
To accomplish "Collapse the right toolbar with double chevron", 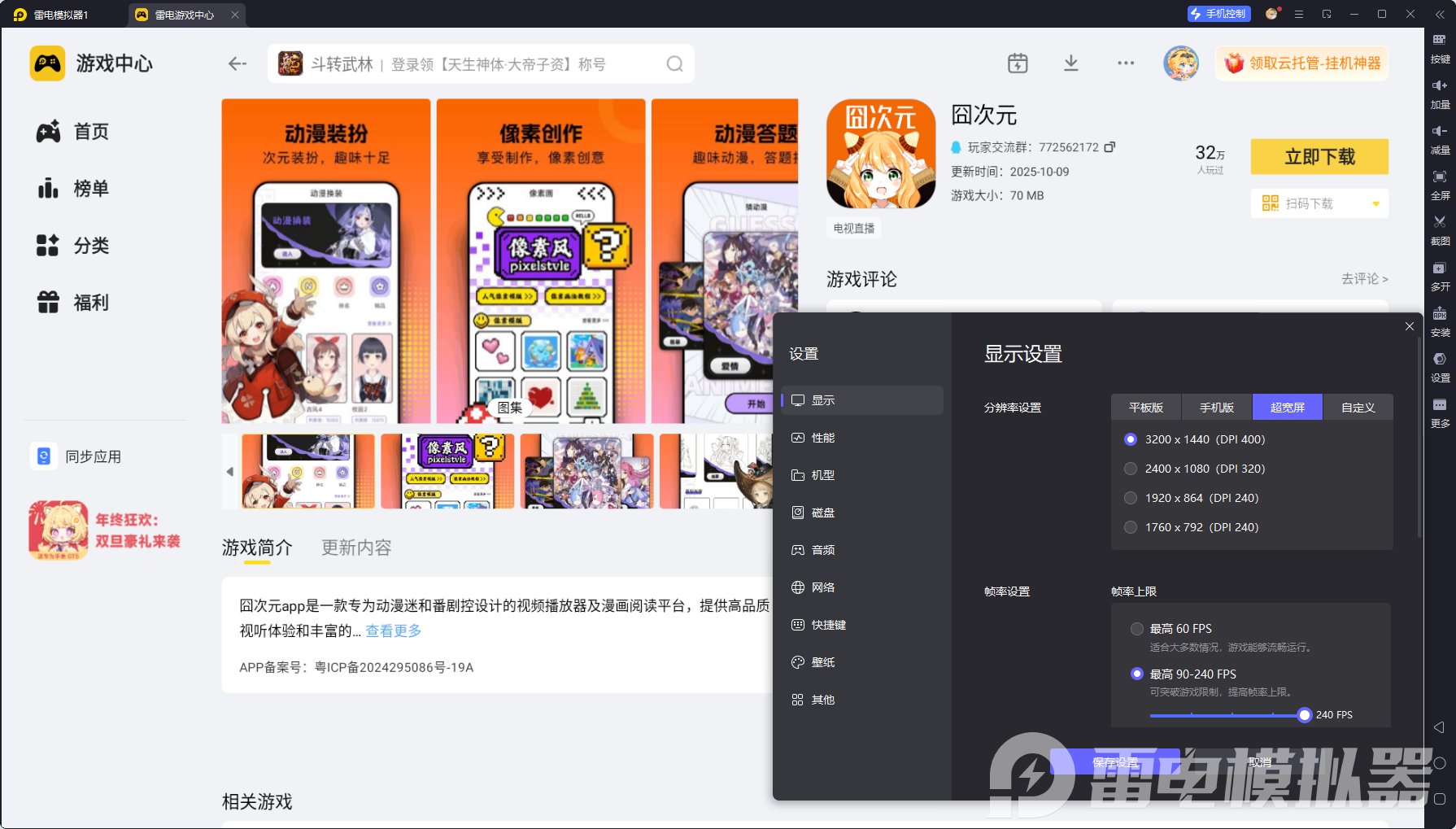I will tap(1440, 15).
